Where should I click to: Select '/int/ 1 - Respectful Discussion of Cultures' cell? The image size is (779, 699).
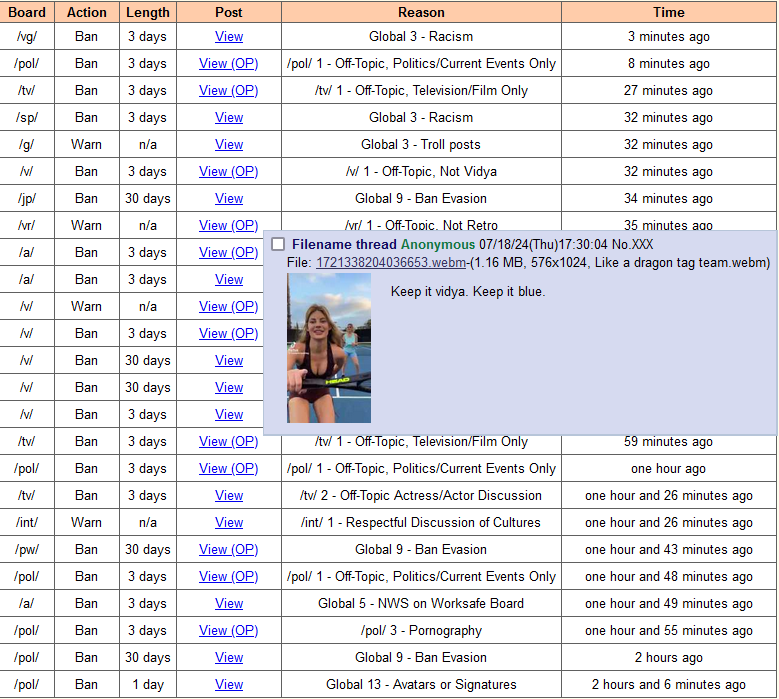coord(421,522)
